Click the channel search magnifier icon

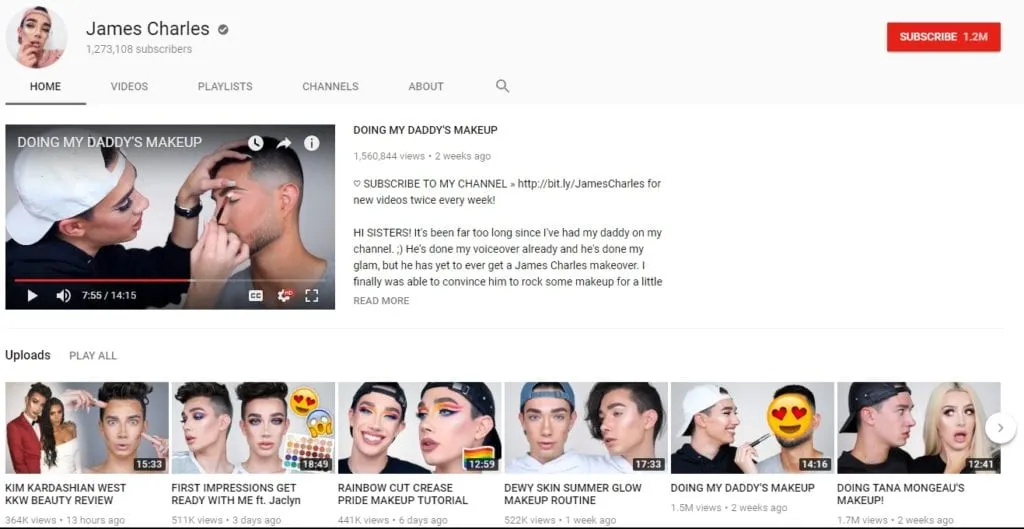tap(502, 86)
